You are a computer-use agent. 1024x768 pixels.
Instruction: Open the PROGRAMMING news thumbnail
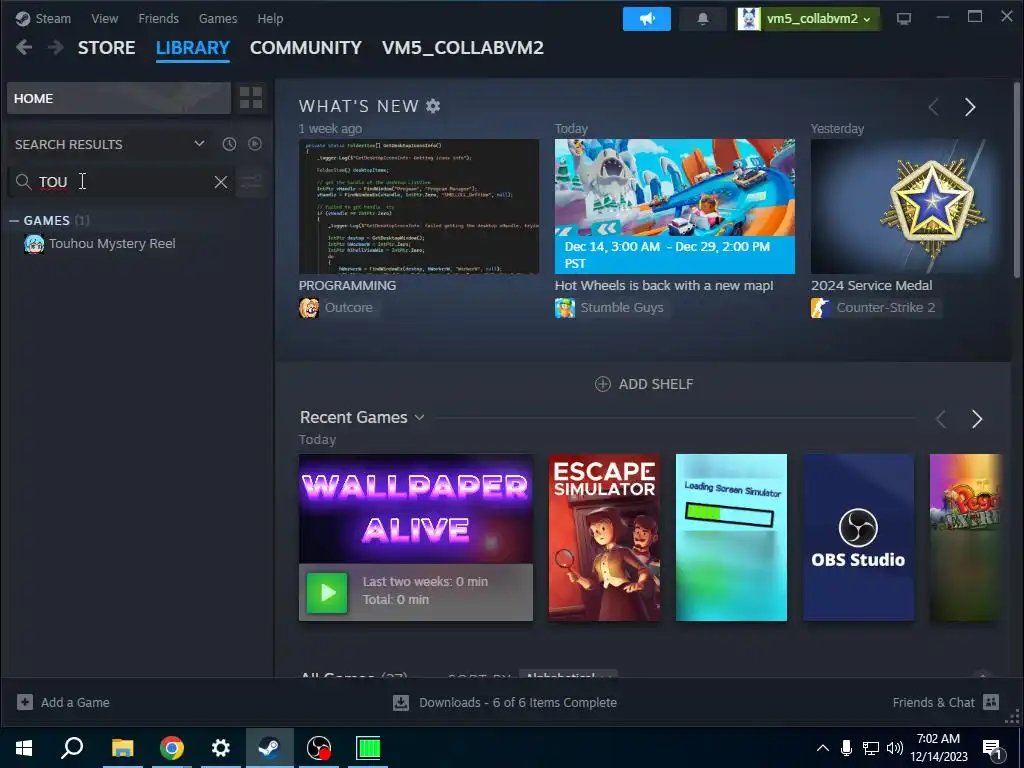tap(419, 206)
